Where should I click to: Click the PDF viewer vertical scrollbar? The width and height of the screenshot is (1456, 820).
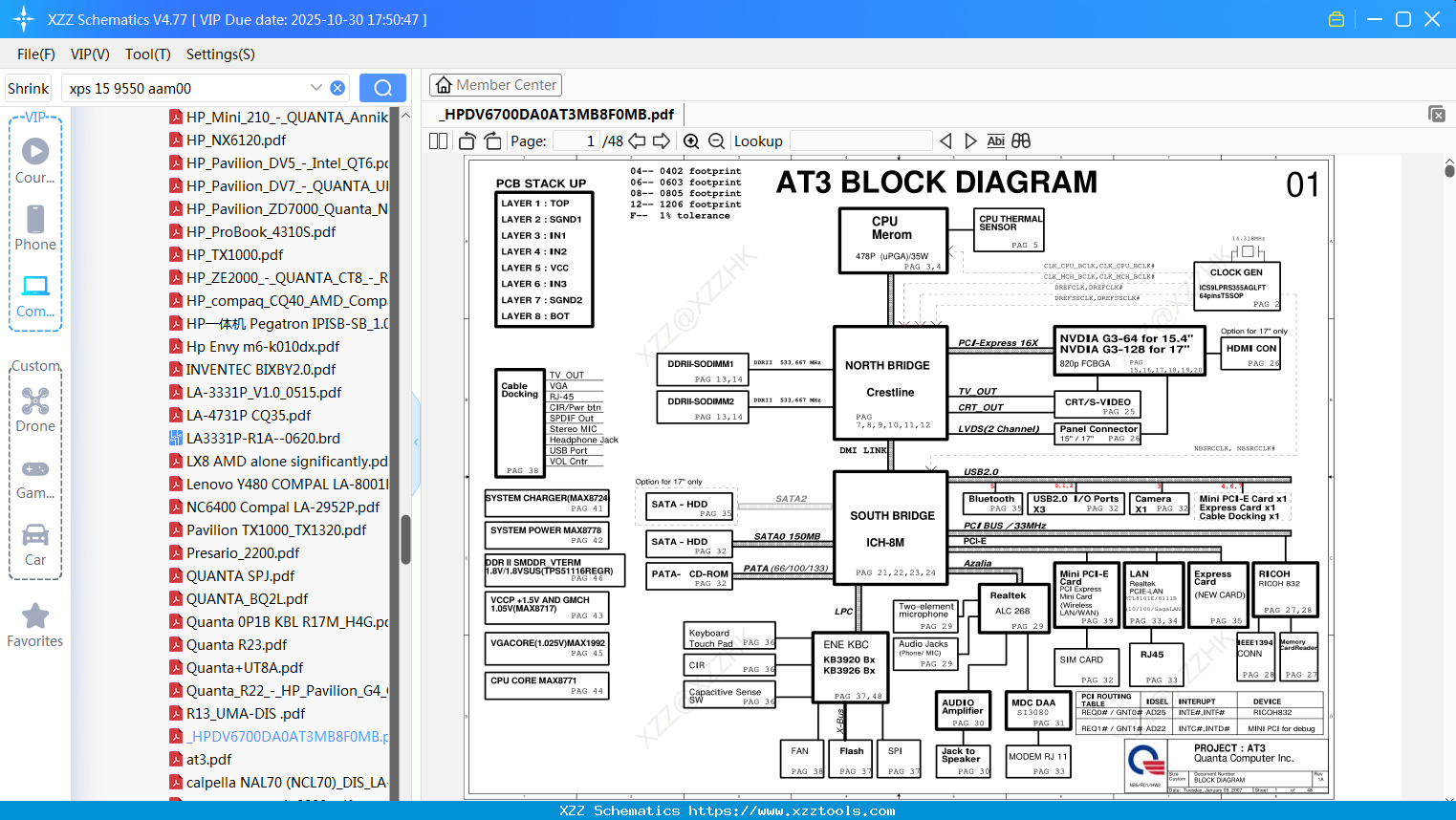pos(1449,170)
